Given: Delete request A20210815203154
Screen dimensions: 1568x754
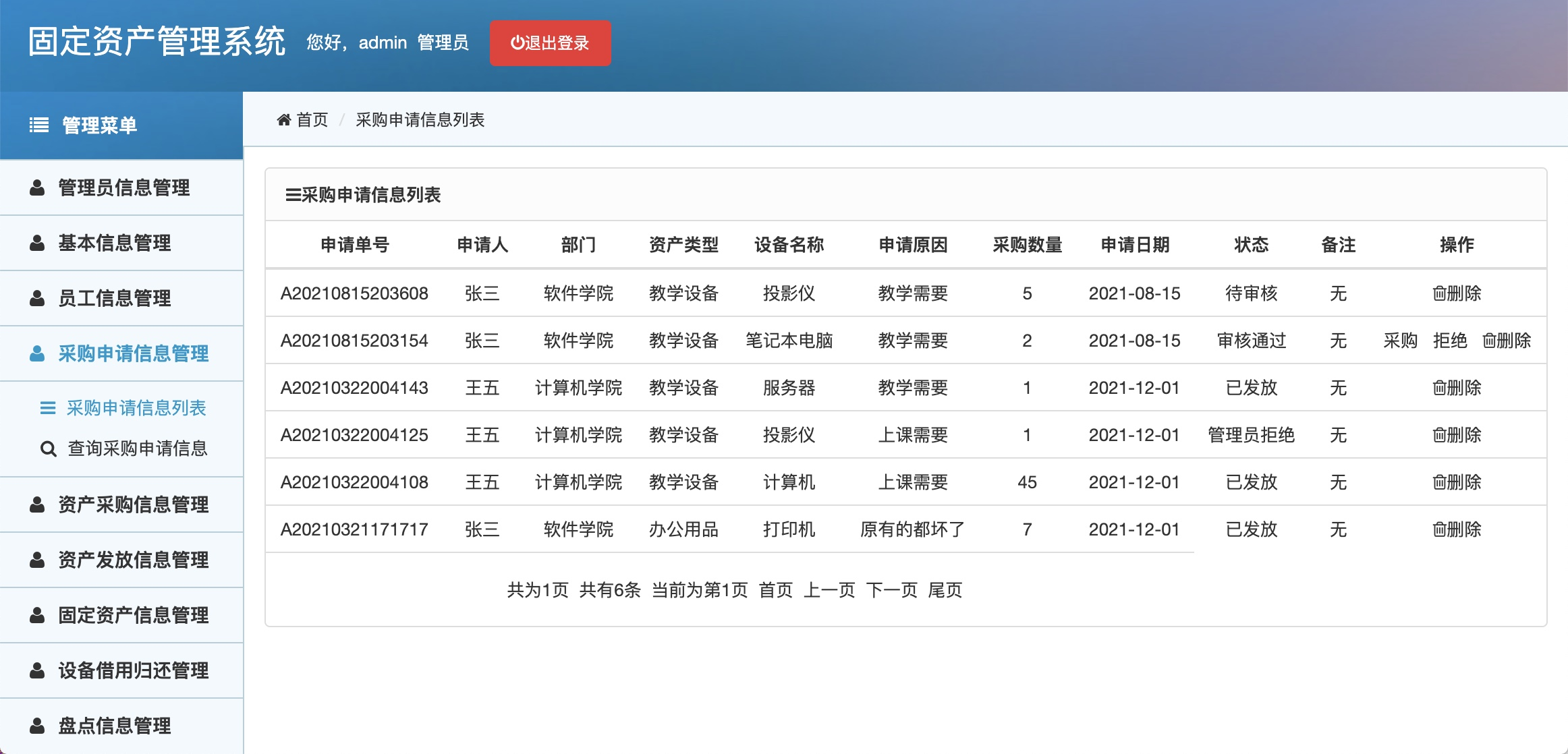Looking at the screenshot, I should [x=1507, y=341].
